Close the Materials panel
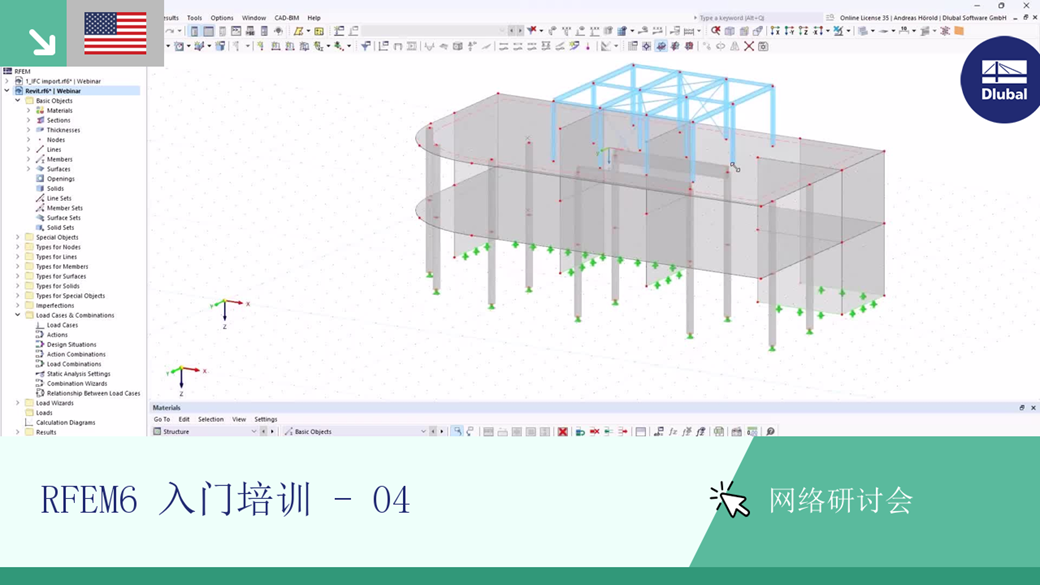This screenshot has height=585, width=1040. (x=1033, y=408)
